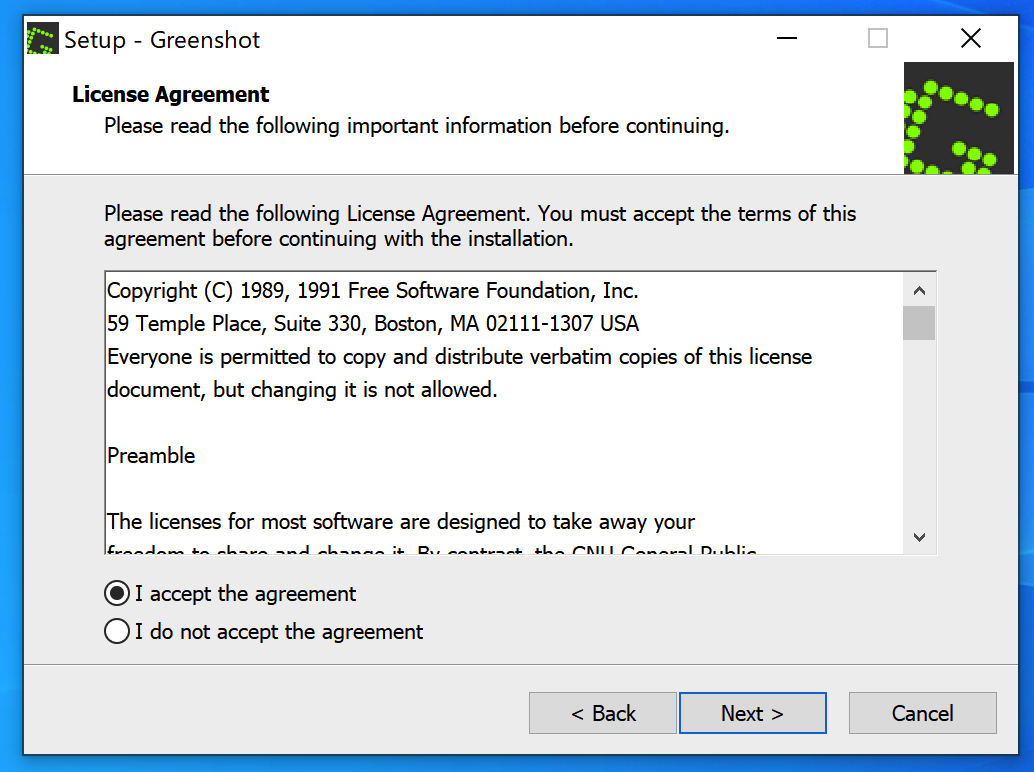The image size is (1034, 772).
Task: Close the Setup window with the X
Action: [x=969, y=39]
